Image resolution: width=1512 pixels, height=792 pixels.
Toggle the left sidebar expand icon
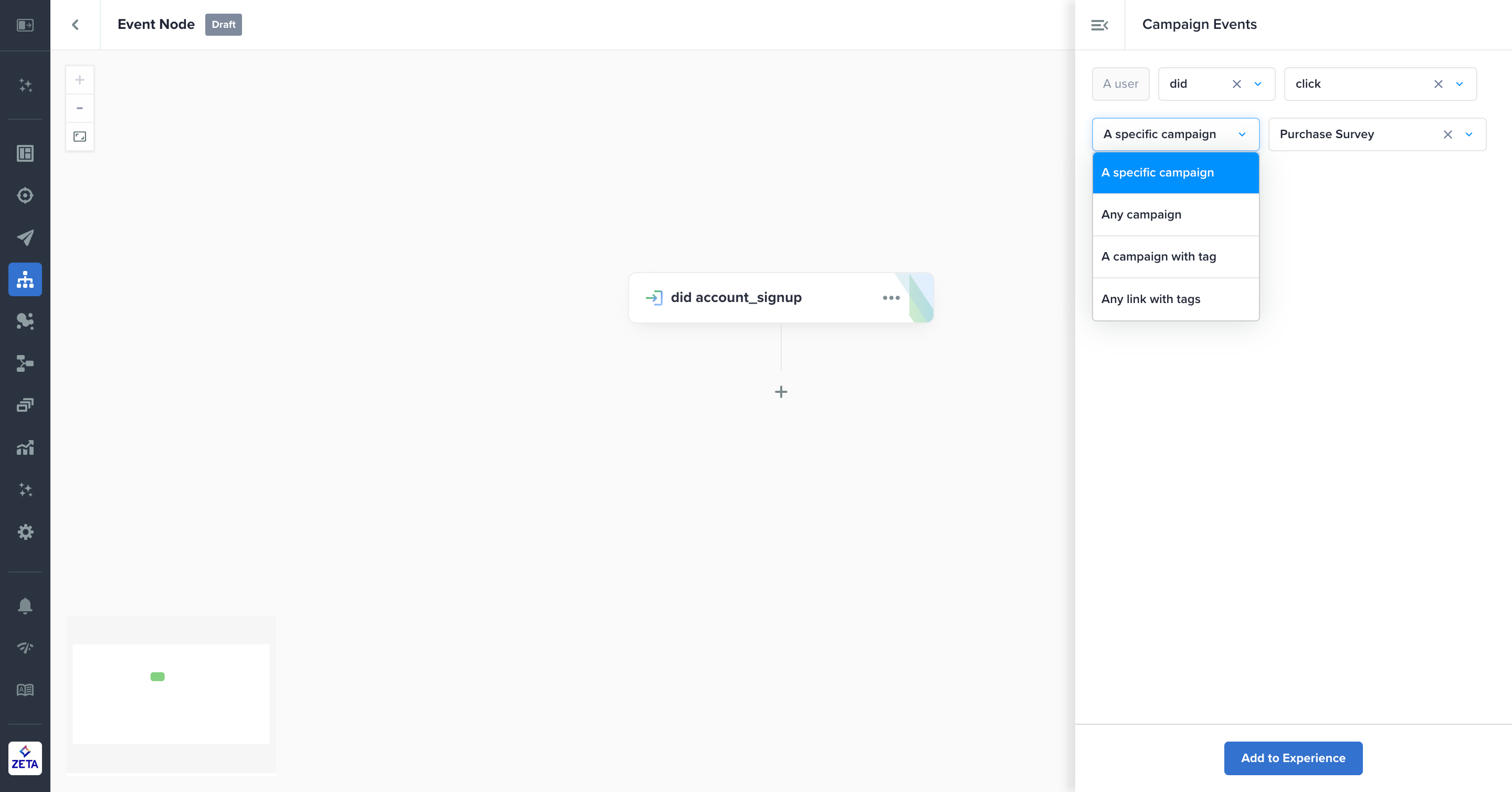25,25
